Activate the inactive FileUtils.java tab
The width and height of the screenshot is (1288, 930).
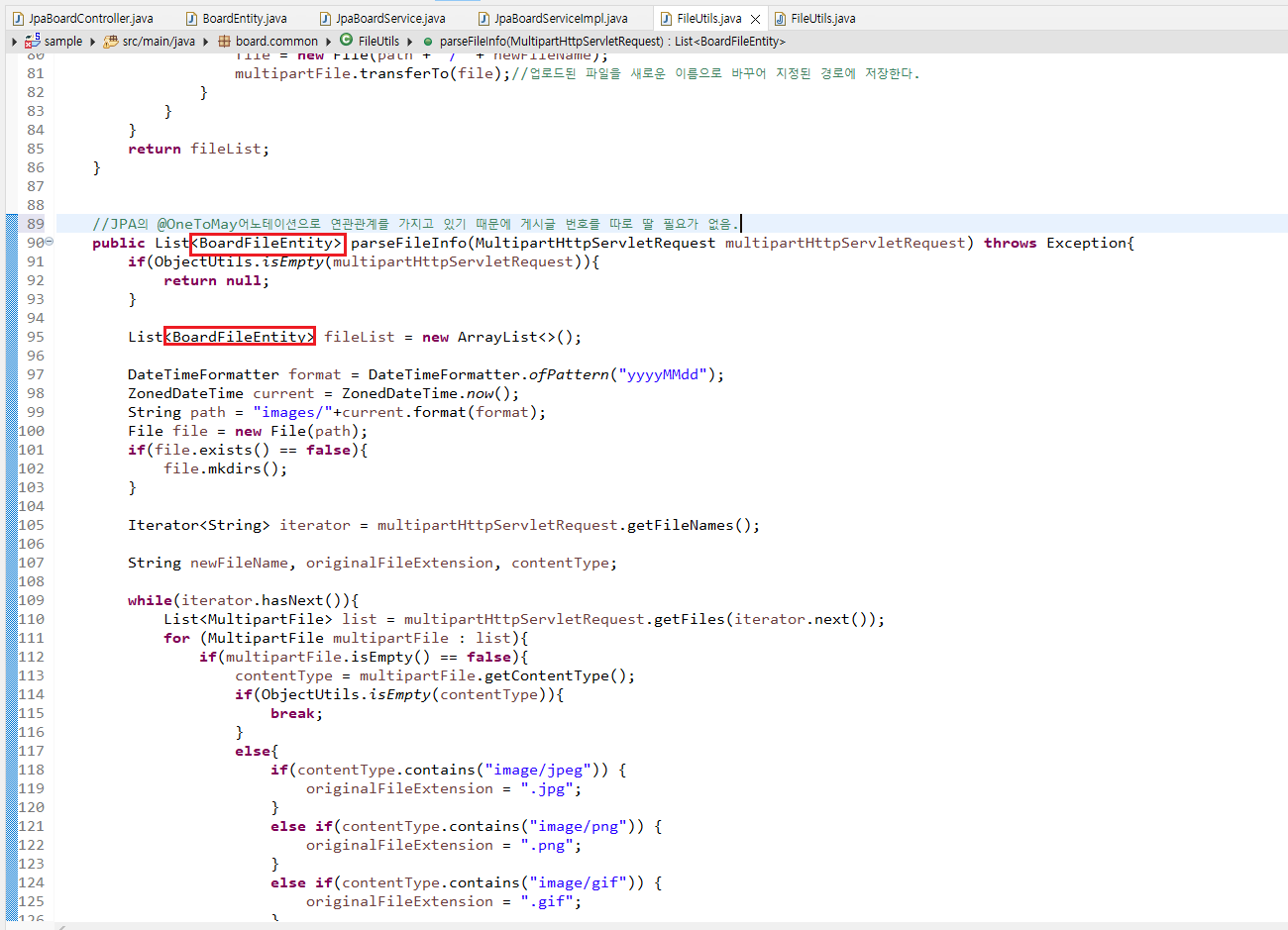(813, 18)
